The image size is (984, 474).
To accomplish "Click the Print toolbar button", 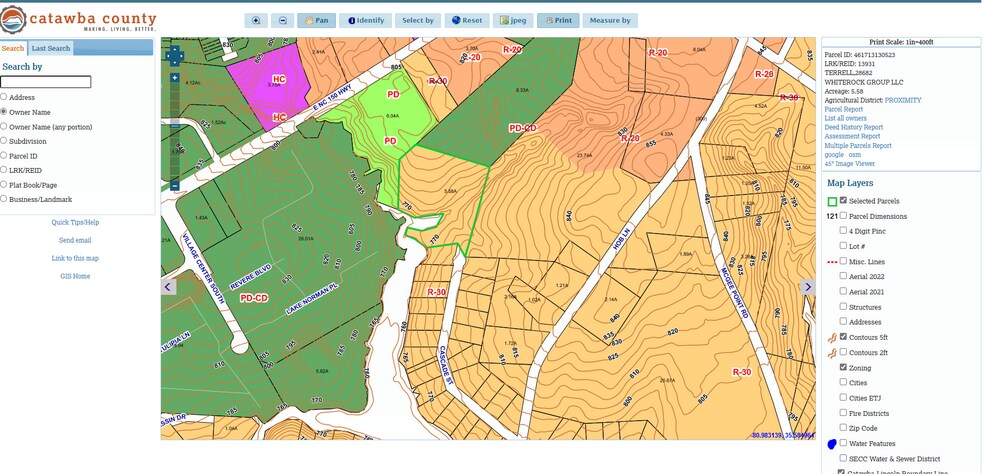I will 557,20.
